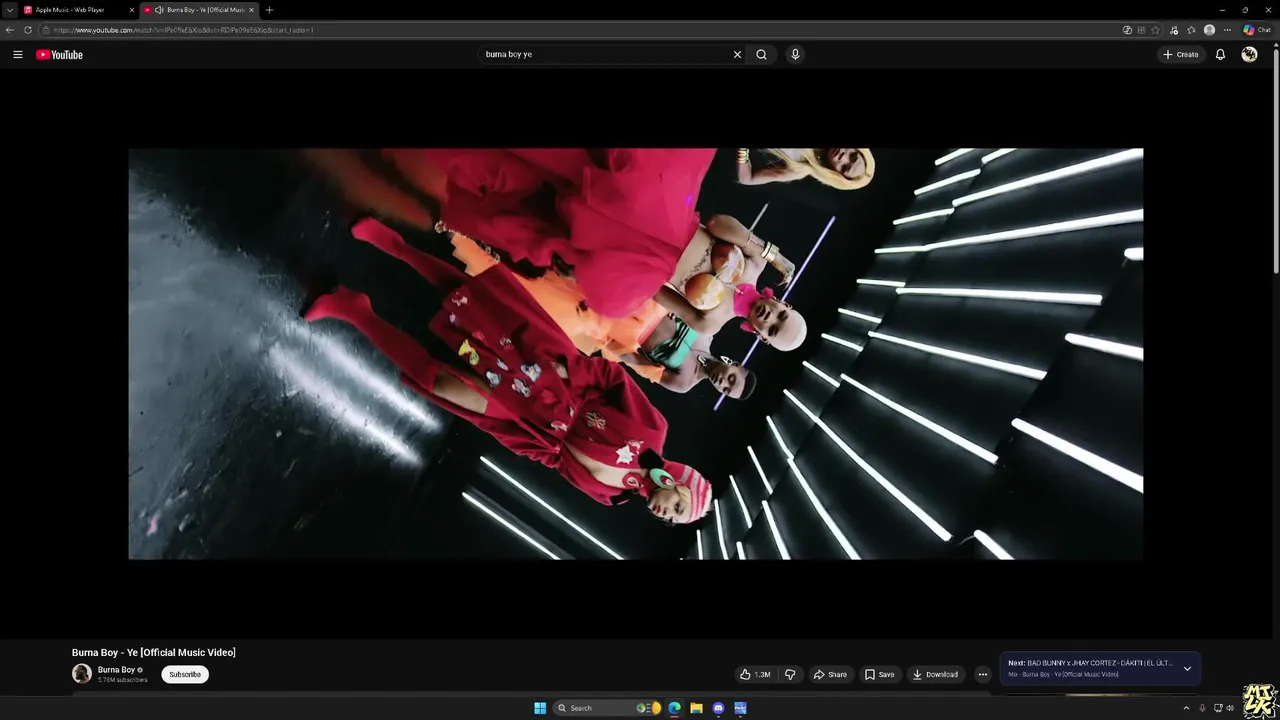Dislike the video with thumbs-down

coord(790,674)
